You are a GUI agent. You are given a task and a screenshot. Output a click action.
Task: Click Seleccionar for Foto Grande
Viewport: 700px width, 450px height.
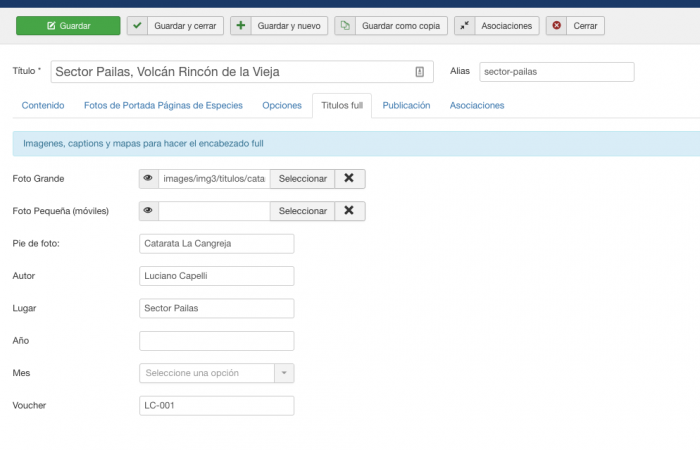tap(302, 179)
